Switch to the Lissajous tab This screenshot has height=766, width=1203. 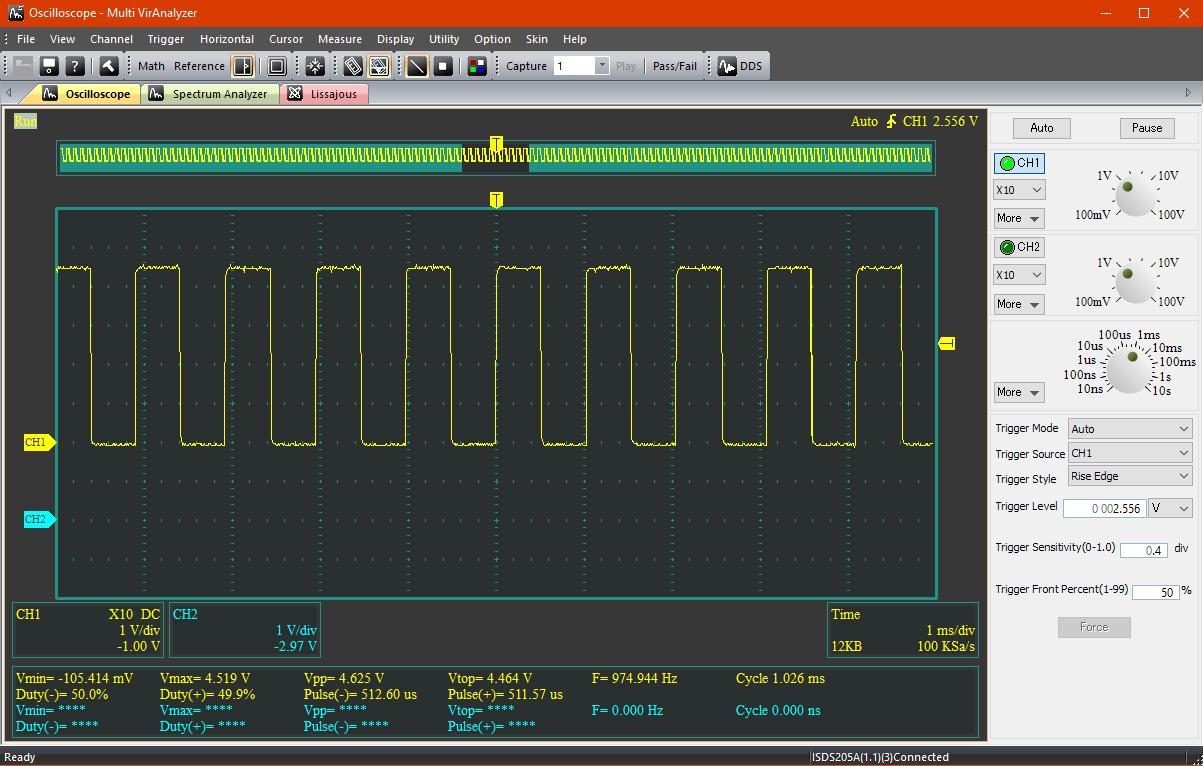[x=325, y=94]
